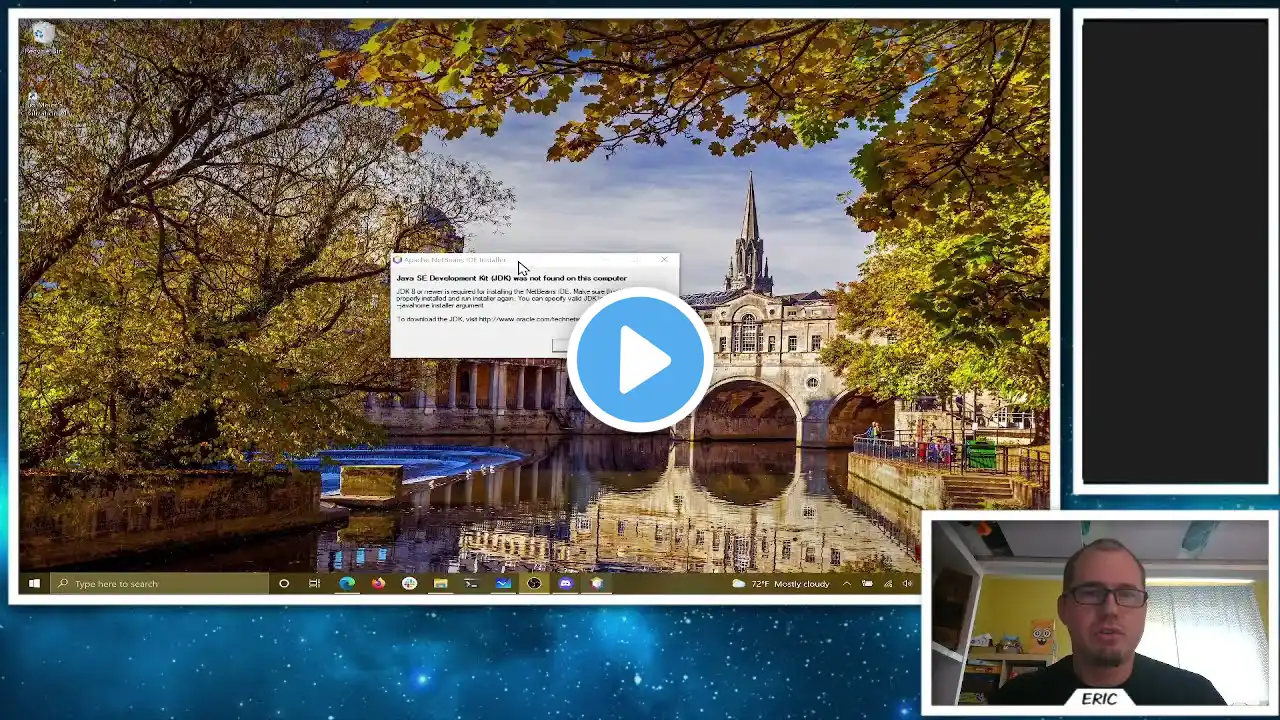Open the terminal icon on the taskbar
Viewport: 1280px width, 720px height.
pos(471,583)
